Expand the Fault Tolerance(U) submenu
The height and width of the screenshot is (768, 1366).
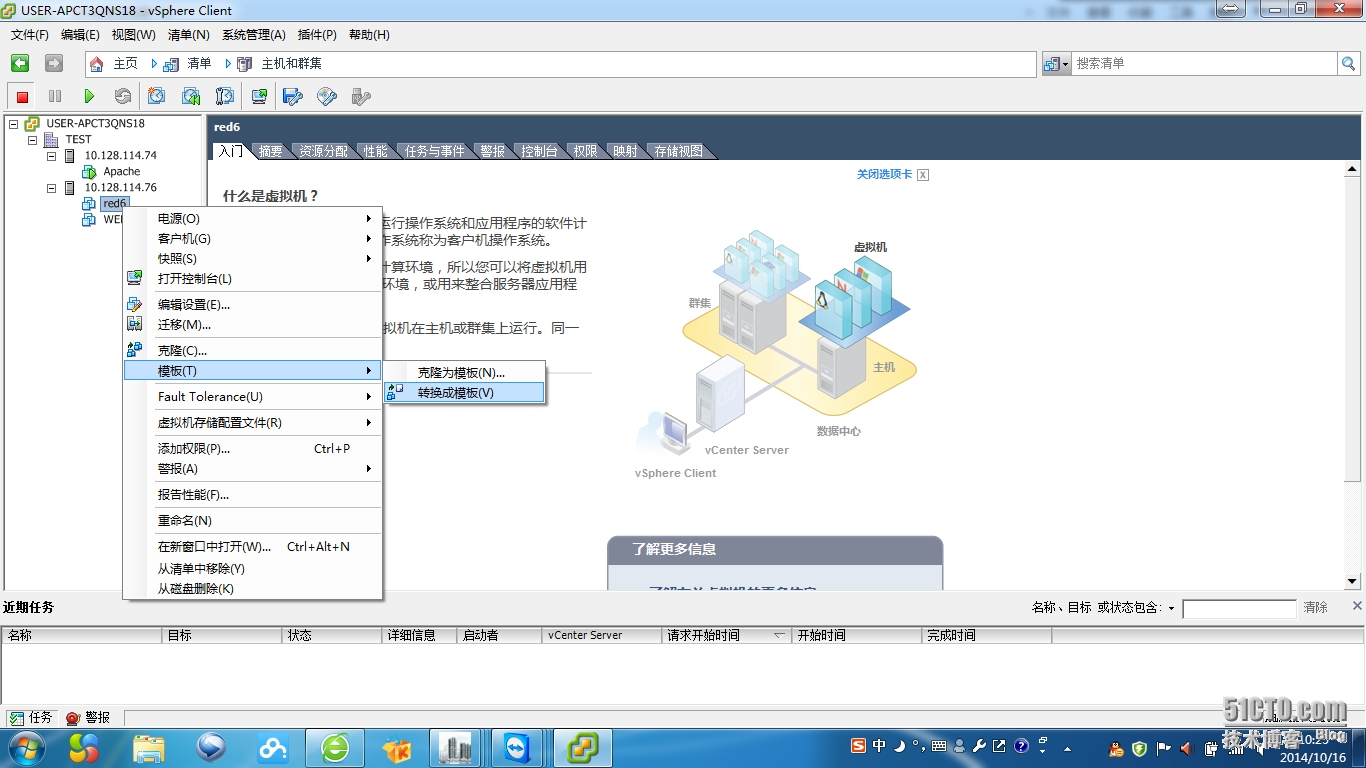(252, 396)
